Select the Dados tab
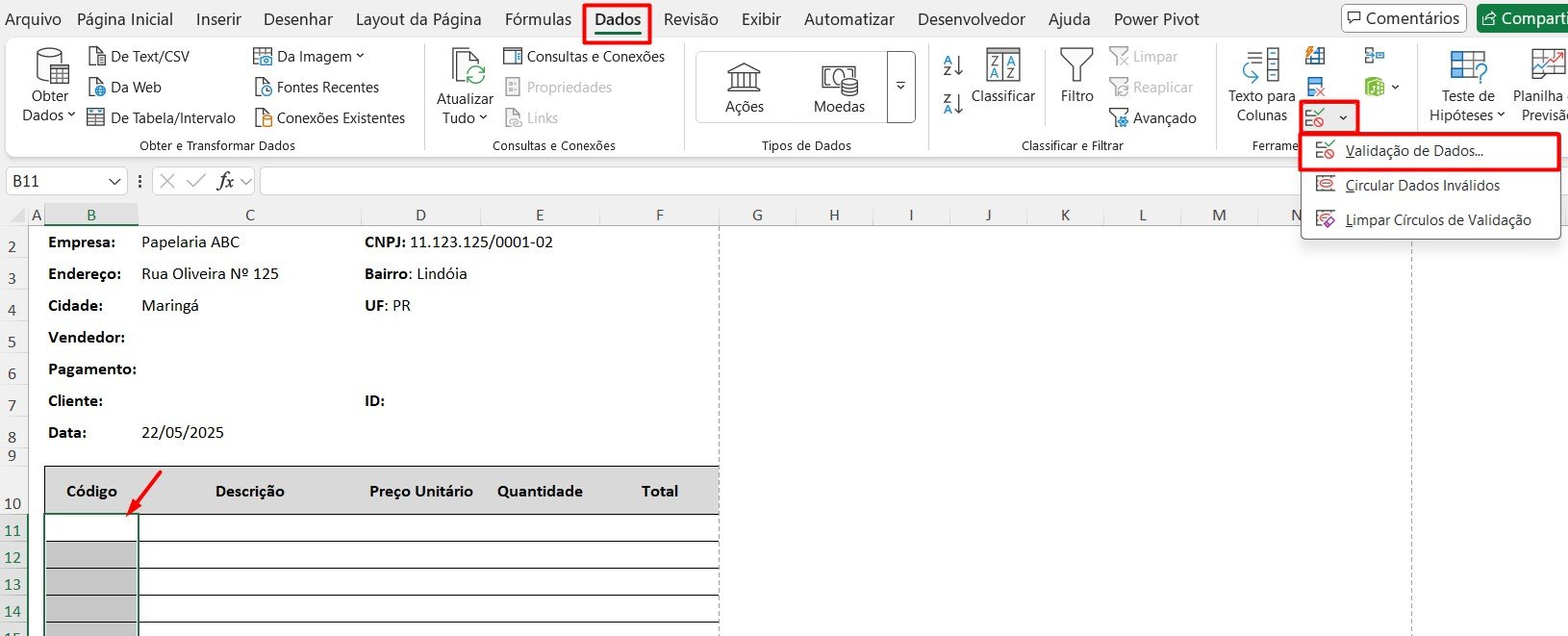 (618, 20)
